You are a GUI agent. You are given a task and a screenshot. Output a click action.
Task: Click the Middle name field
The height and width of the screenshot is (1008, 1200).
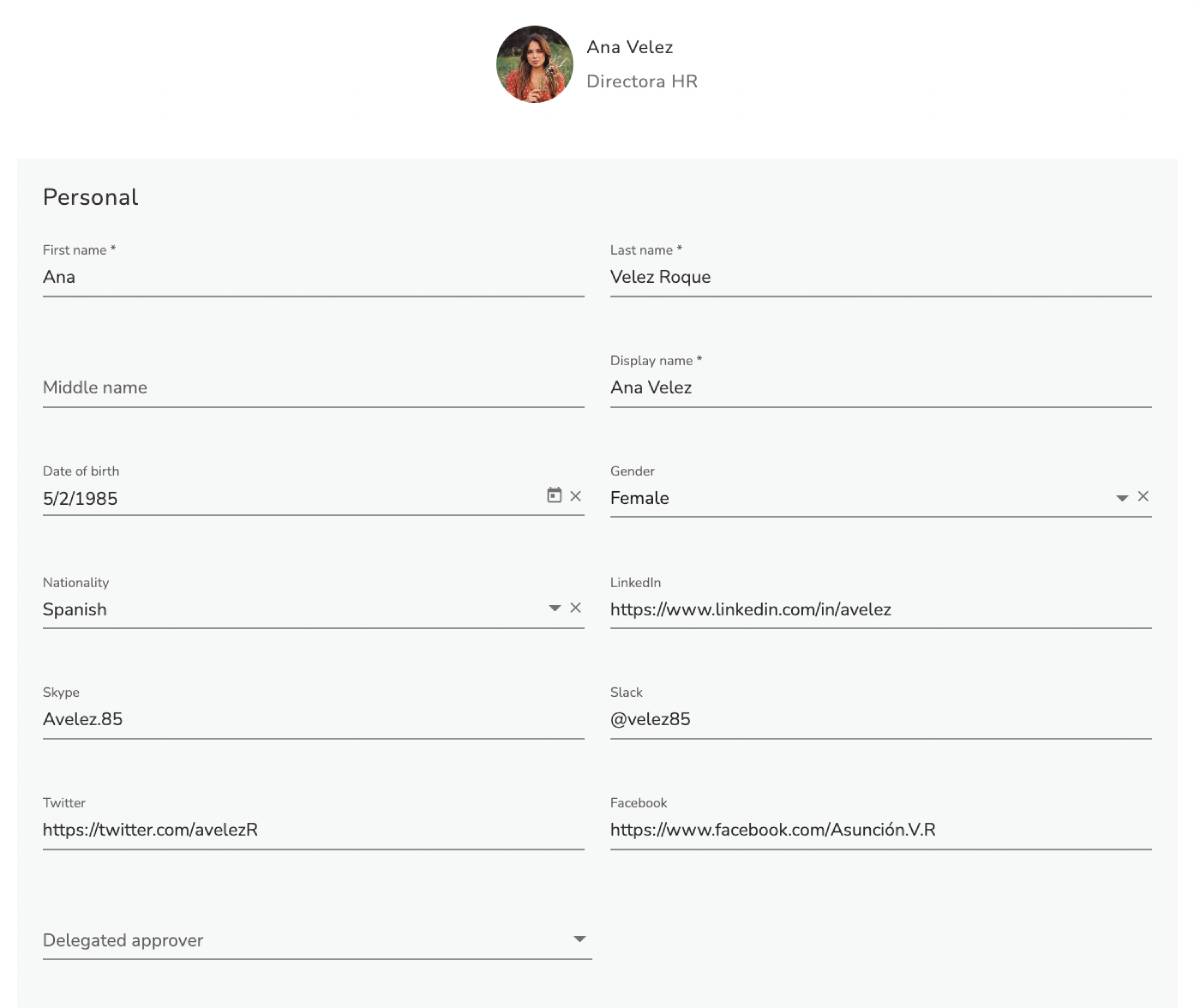click(x=300, y=388)
